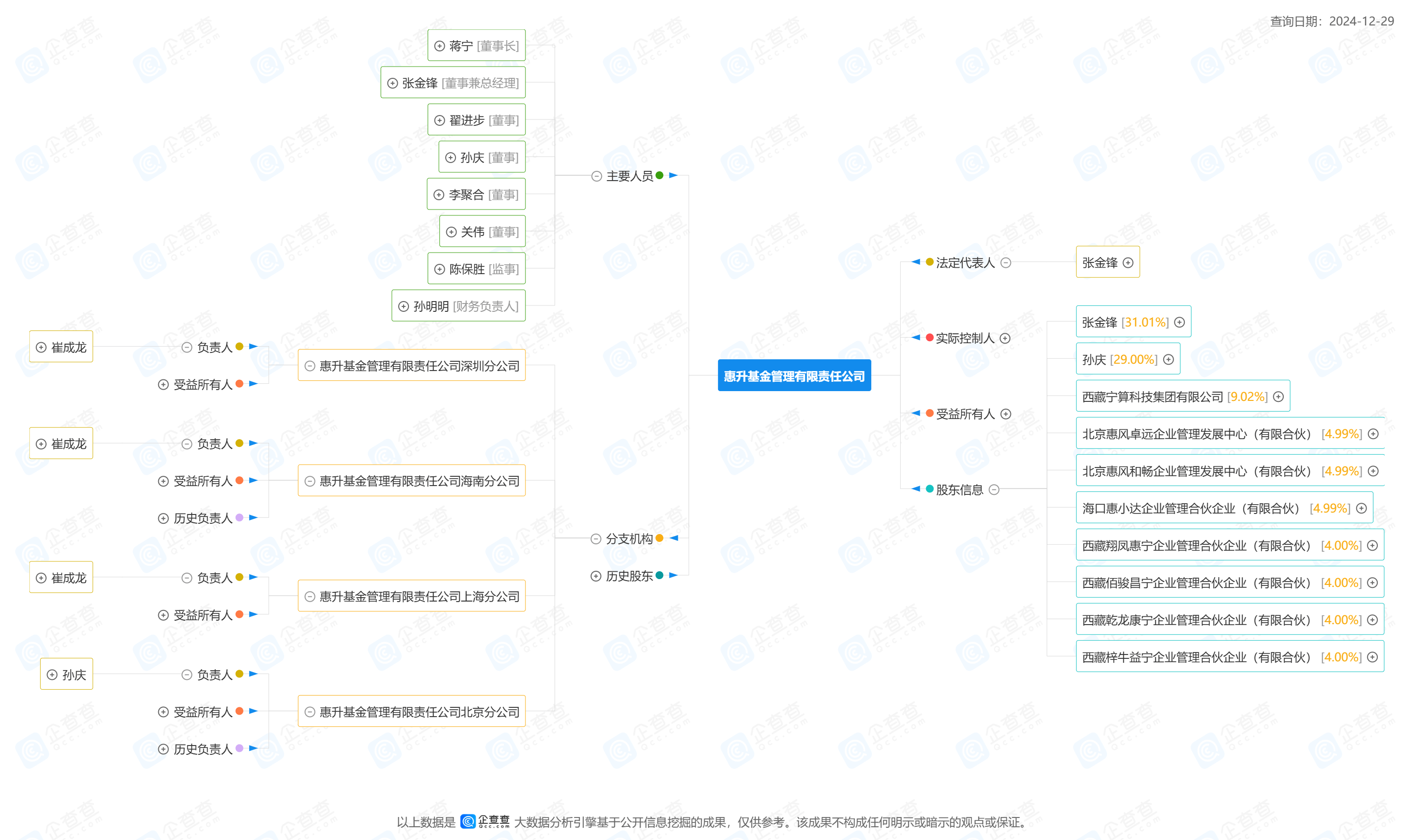Expand the 历史股东 node
1414x840 pixels.
click(596, 576)
